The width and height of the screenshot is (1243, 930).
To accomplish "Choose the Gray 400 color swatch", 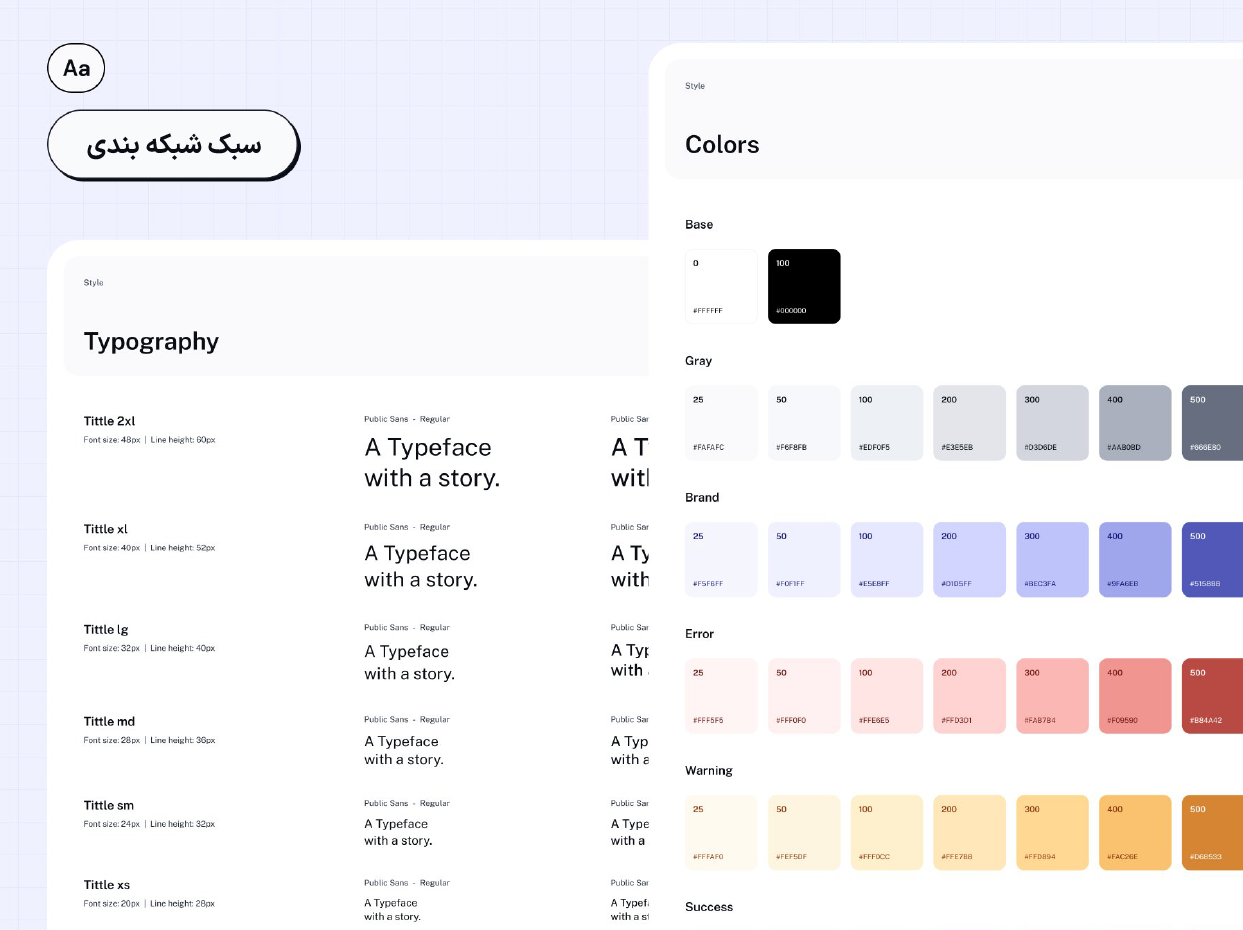I will click(1135, 423).
